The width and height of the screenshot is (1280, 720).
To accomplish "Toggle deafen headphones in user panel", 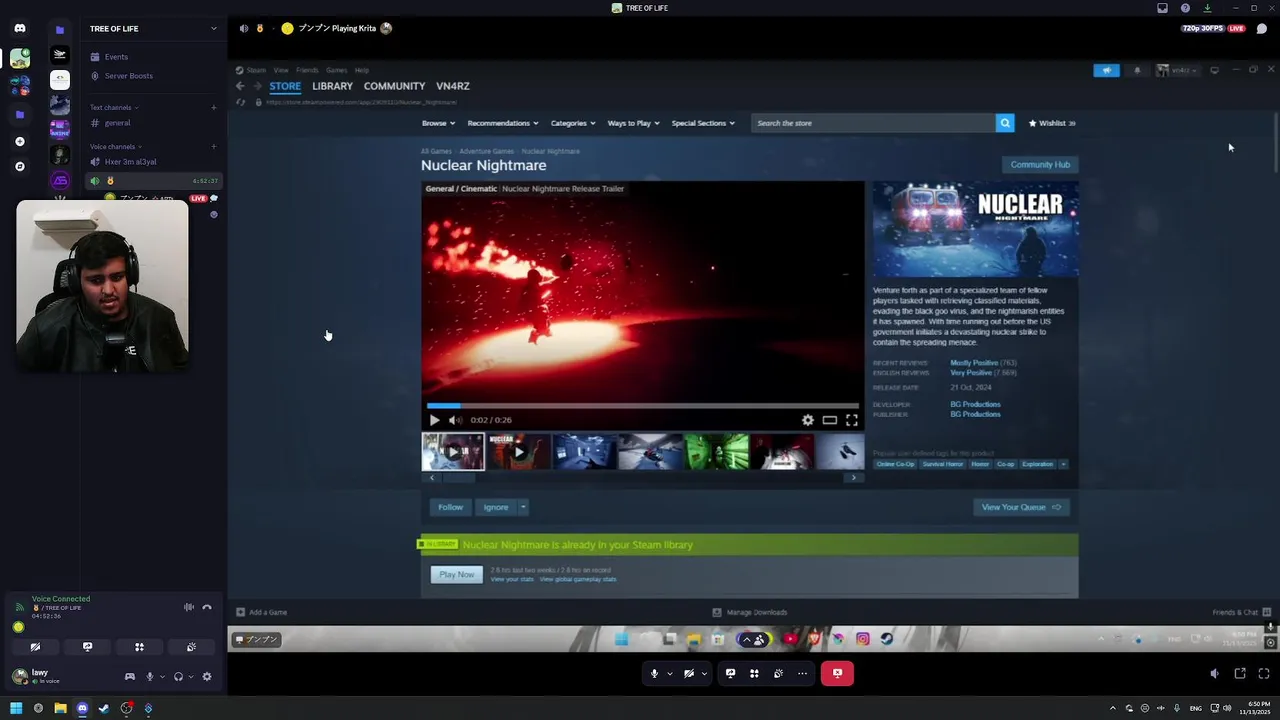I will click(x=178, y=677).
